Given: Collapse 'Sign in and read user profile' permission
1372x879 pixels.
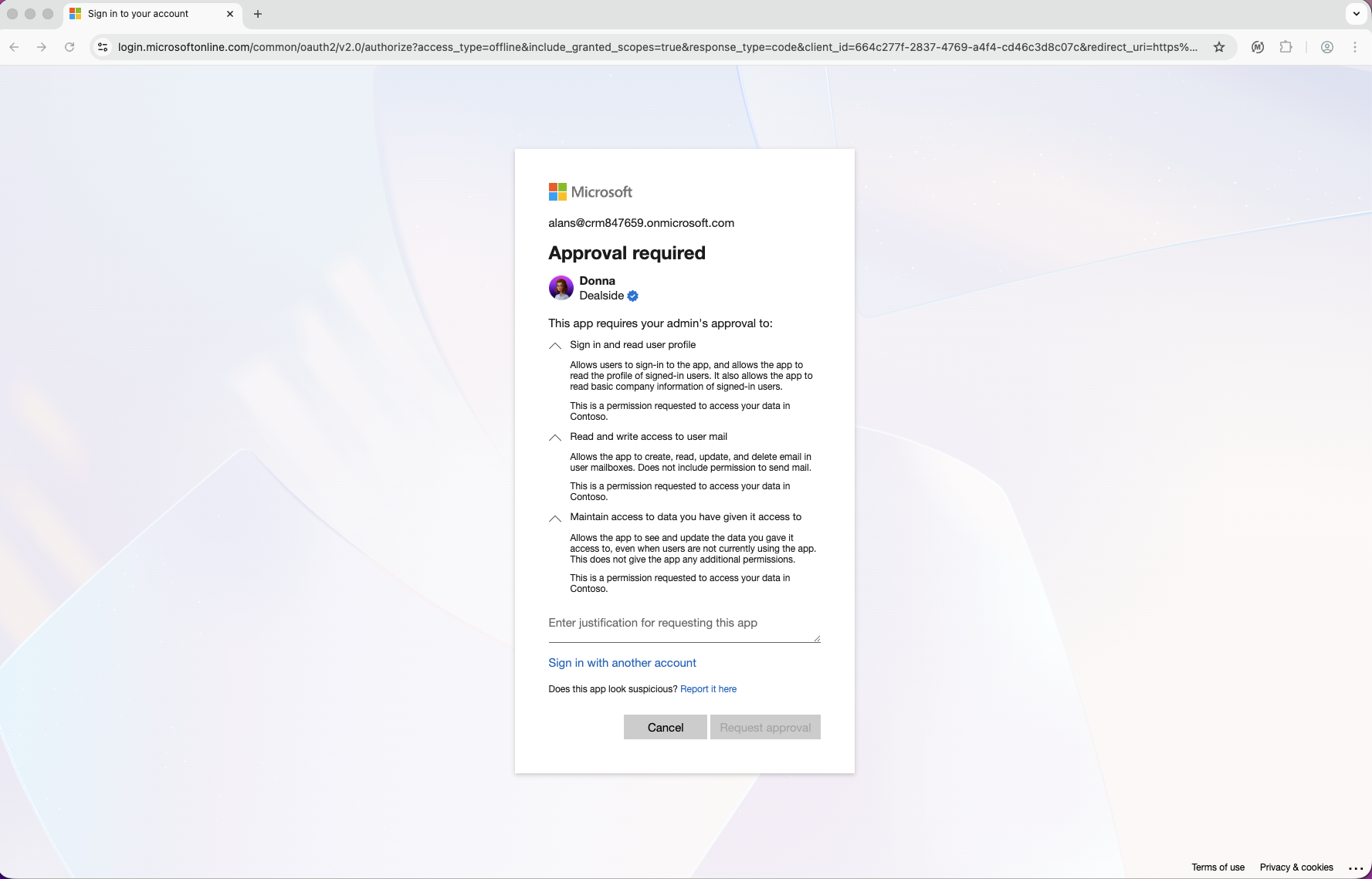Looking at the screenshot, I should pyautogui.click(x=554, y=346).
